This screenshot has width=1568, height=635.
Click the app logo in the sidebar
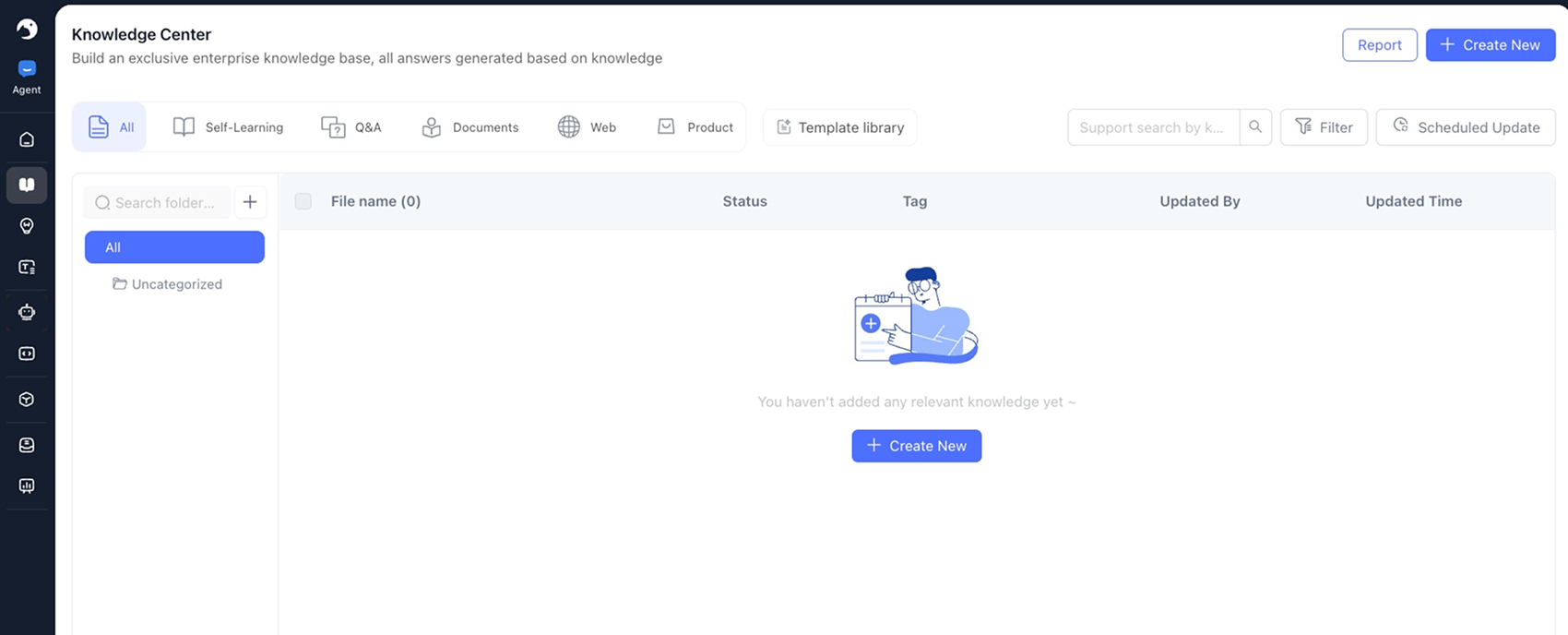pos(27,30)
